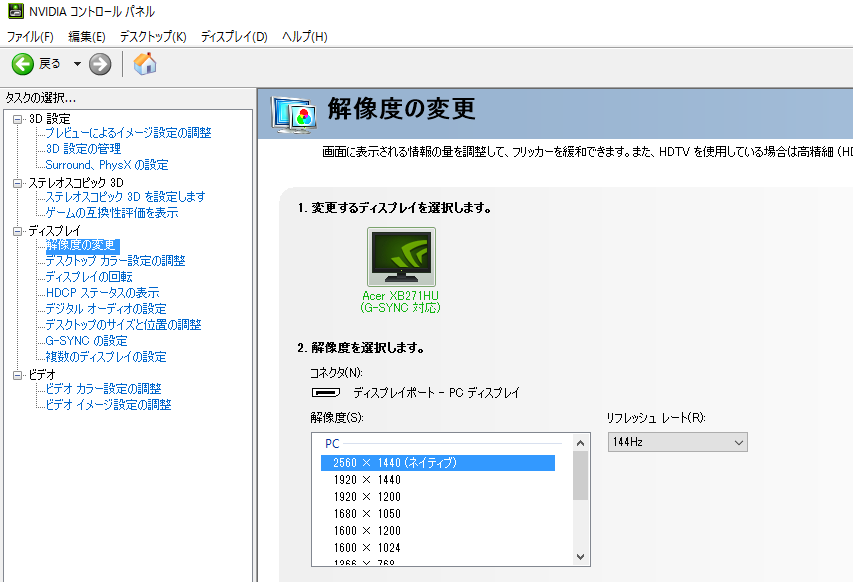Collapse the ディスプレイ tree node
This screenshot has width=853, height=582.
click(x=18, y=231)
